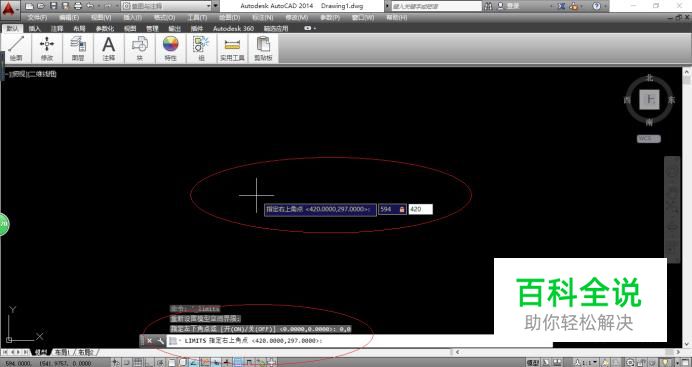Open the 注释 (Annotation) text panel
Viewport: 692px width, 367px height.
(x=109, y=48)
